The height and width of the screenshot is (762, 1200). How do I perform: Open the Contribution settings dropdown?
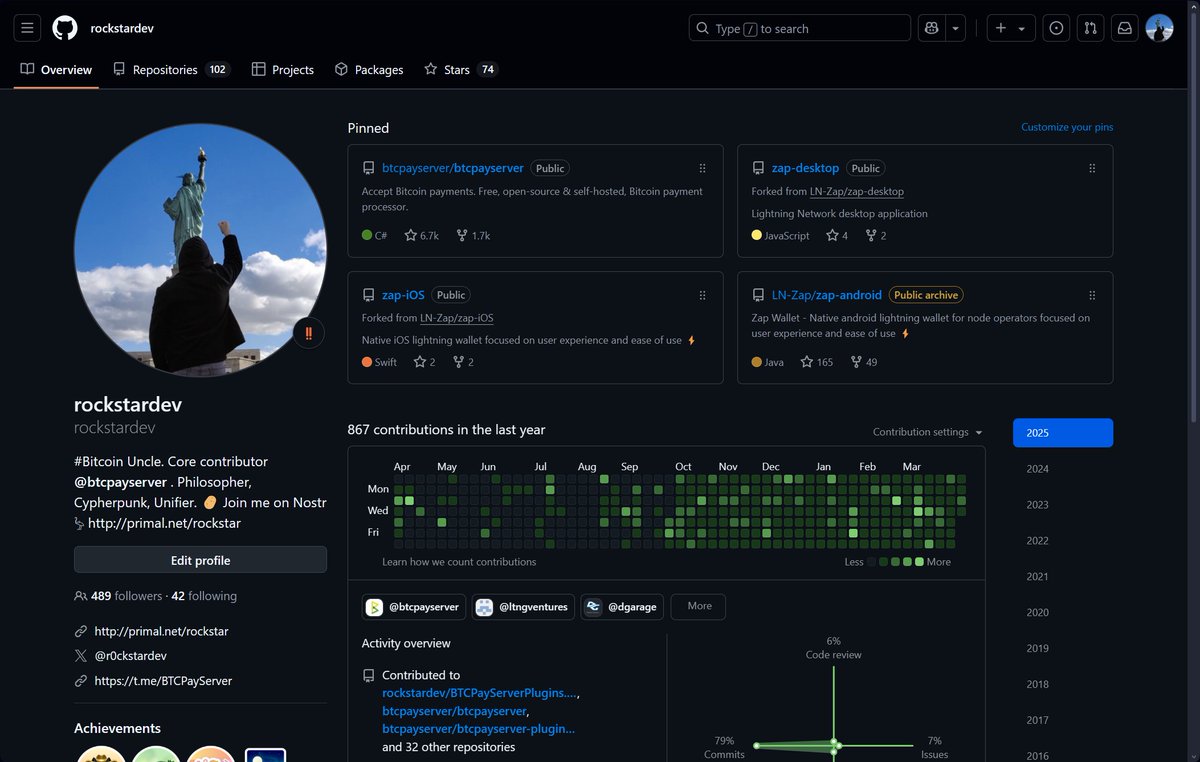coord(928,432)
